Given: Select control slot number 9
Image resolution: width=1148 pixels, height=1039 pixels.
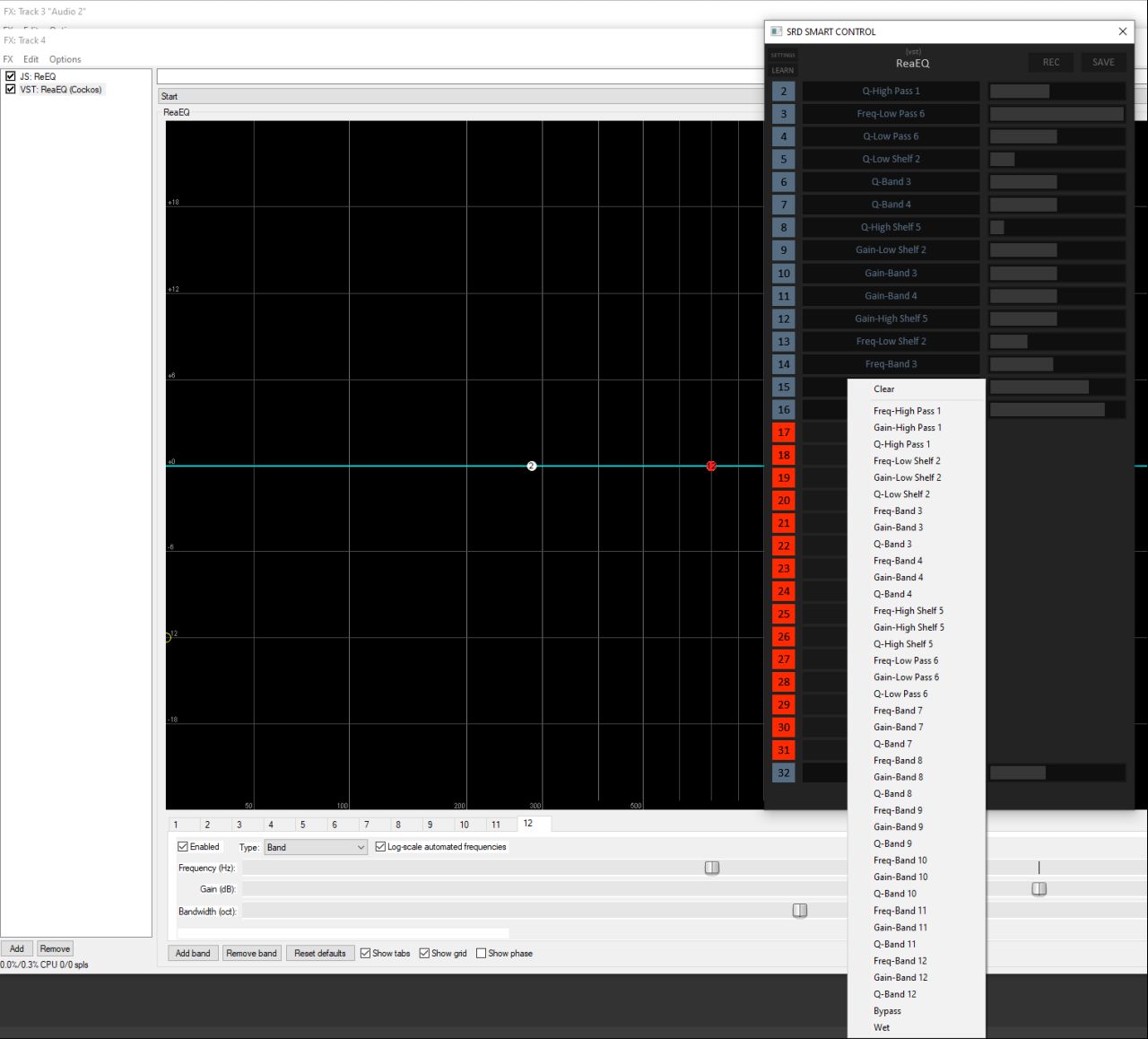Looking at the screenshot, I should 784,250.
